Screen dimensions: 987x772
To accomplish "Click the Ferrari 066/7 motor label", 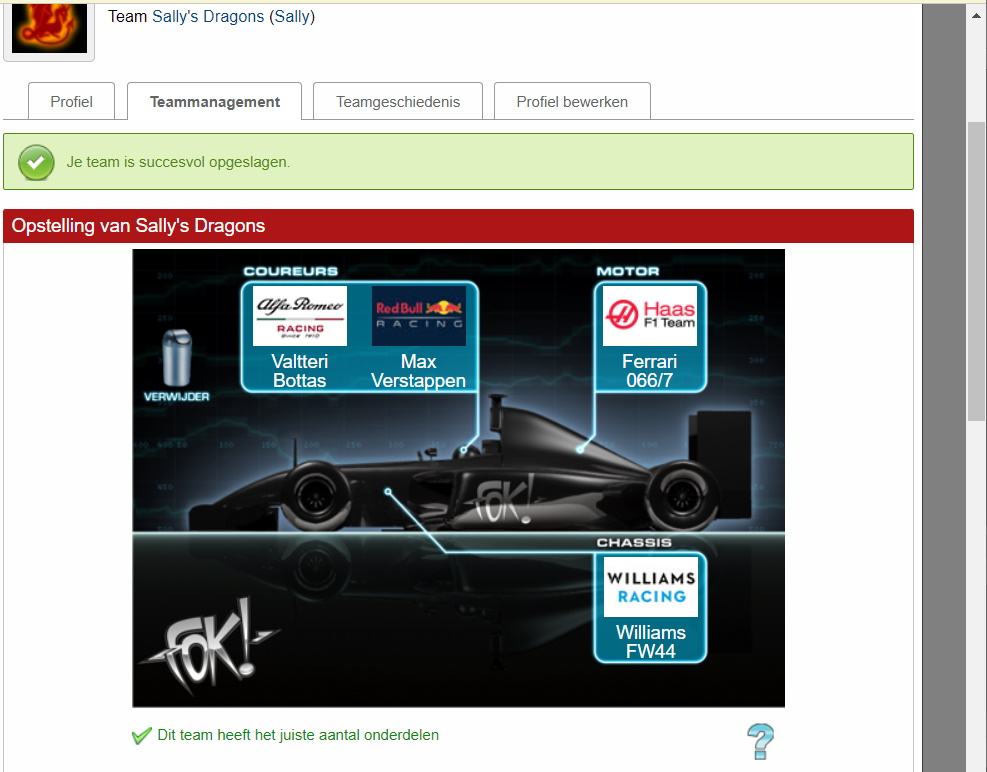I will [x=650, y=371].
